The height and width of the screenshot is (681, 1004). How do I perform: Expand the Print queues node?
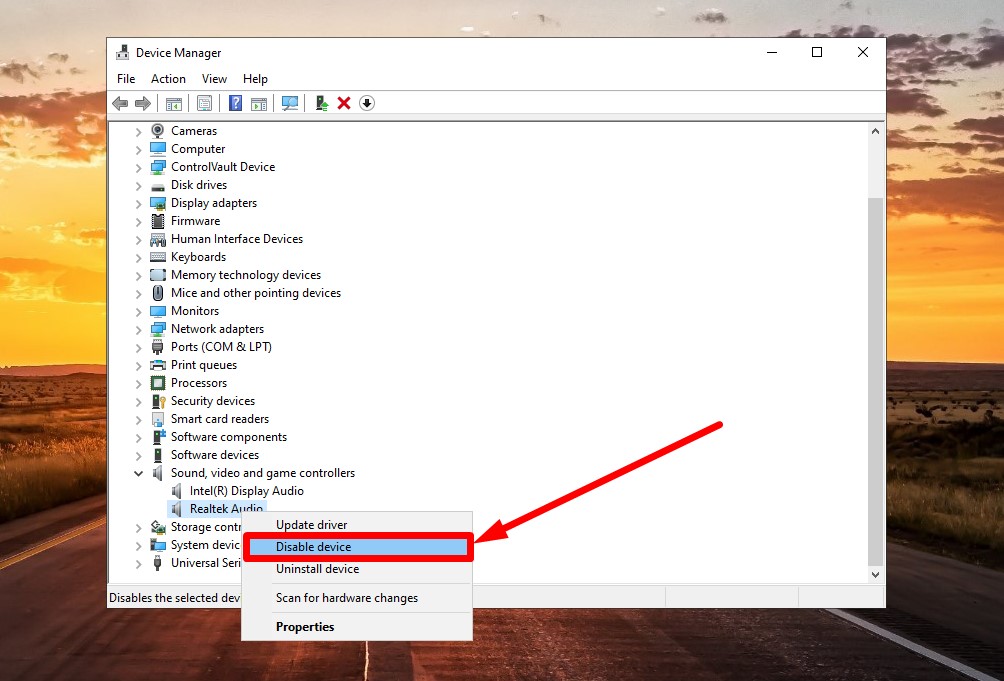pos(138,365)
